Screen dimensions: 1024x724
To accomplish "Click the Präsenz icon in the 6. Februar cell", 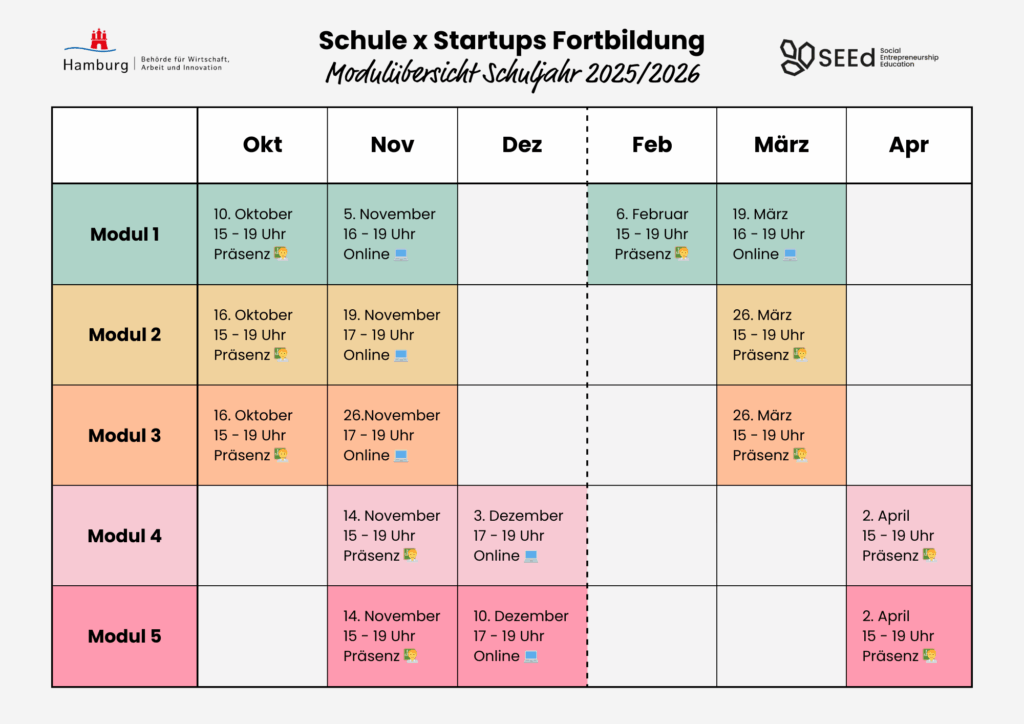I will click(682, 254).
